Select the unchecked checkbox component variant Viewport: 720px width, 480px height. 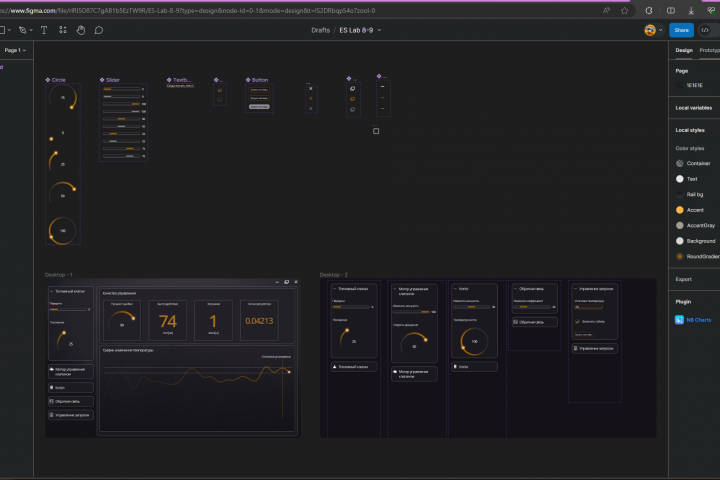219,99
